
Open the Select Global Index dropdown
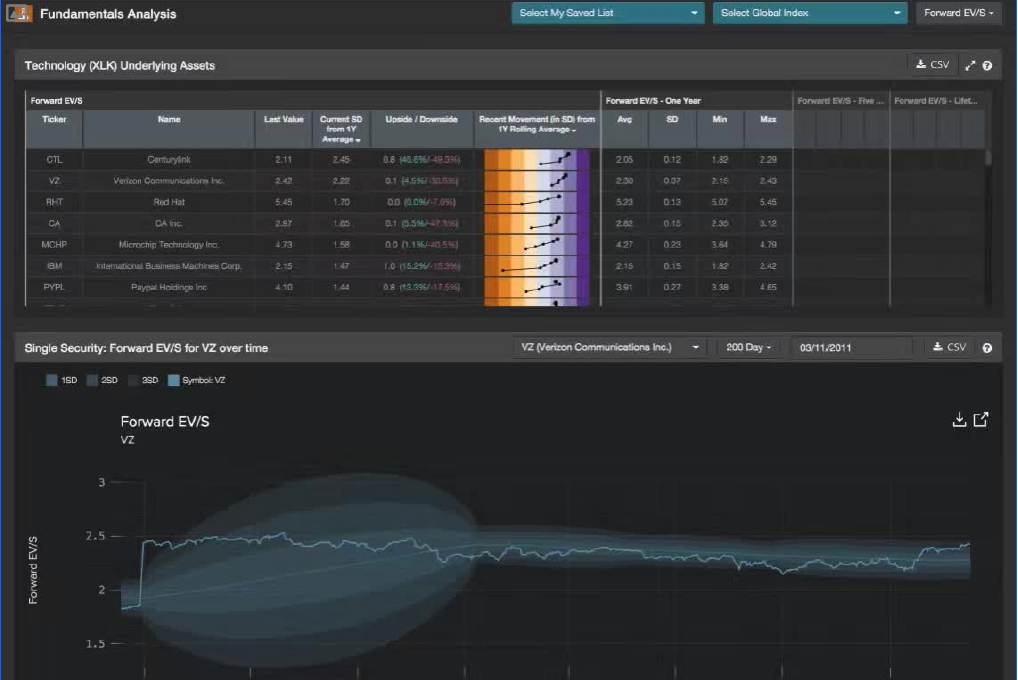point(810,13)
